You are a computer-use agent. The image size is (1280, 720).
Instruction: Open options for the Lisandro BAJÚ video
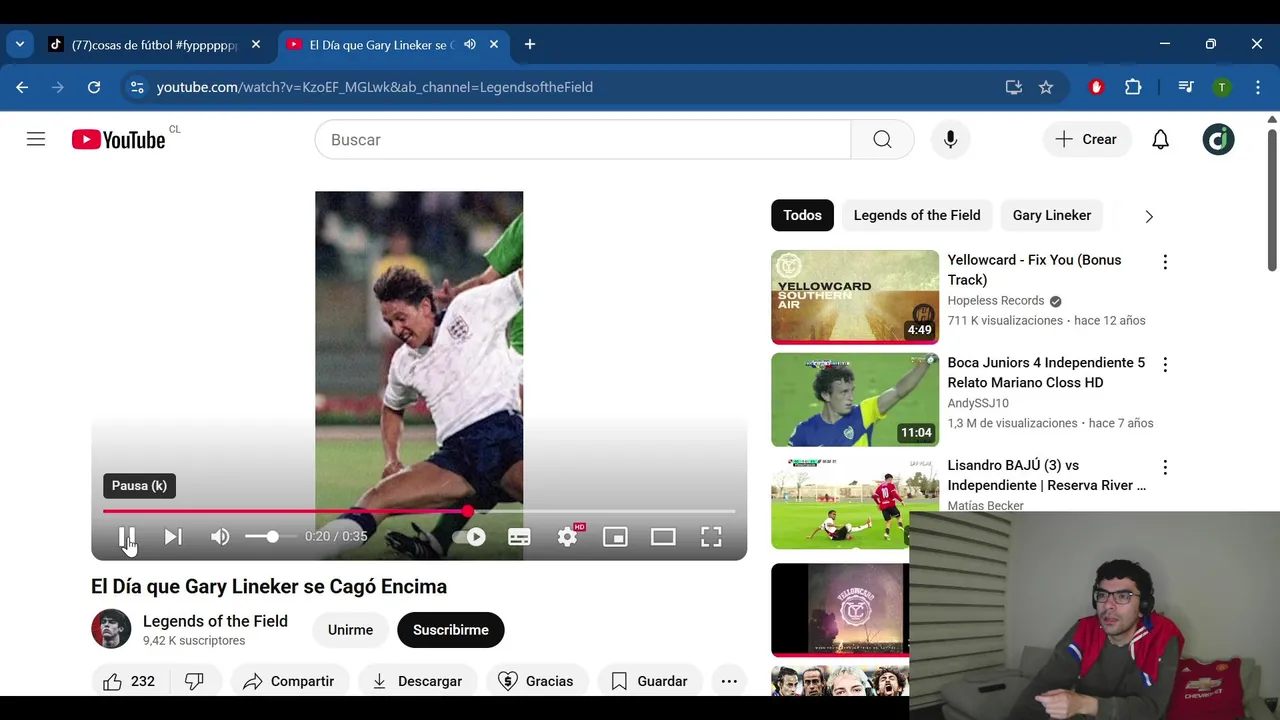click(1164, 467)
